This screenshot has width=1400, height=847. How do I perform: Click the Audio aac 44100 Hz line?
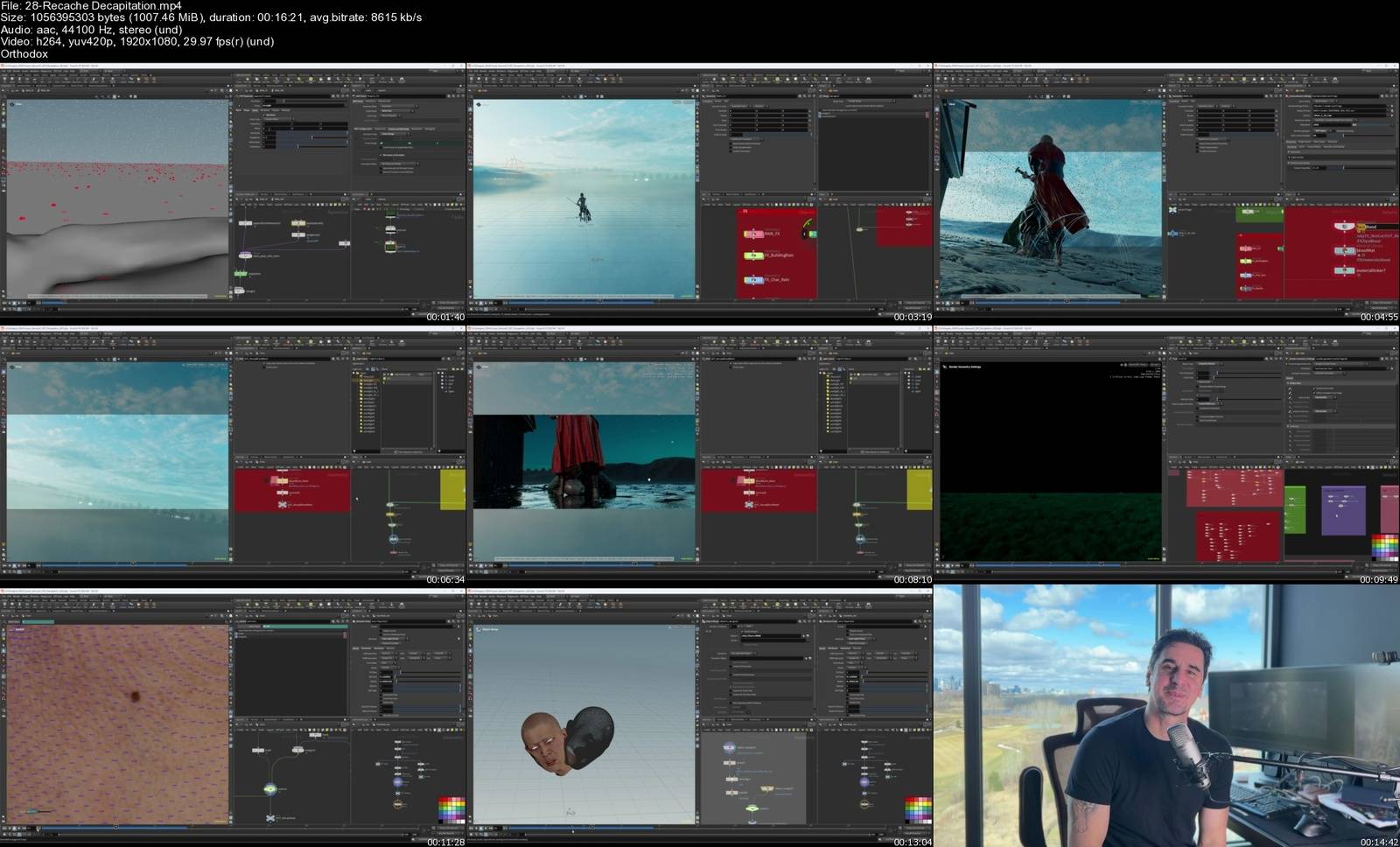(x=92, y=30)
